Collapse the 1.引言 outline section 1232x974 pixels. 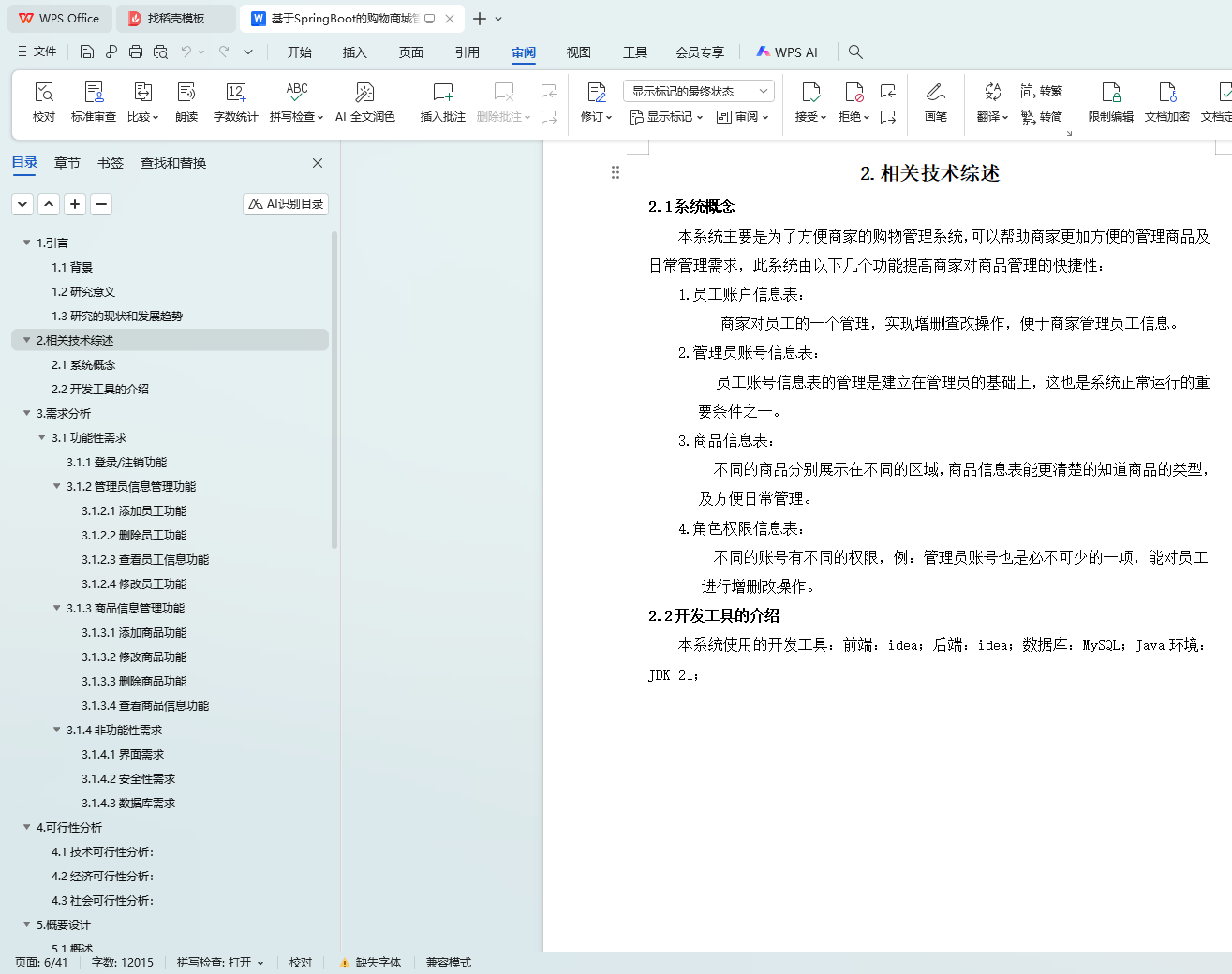[x=26, y=243]
